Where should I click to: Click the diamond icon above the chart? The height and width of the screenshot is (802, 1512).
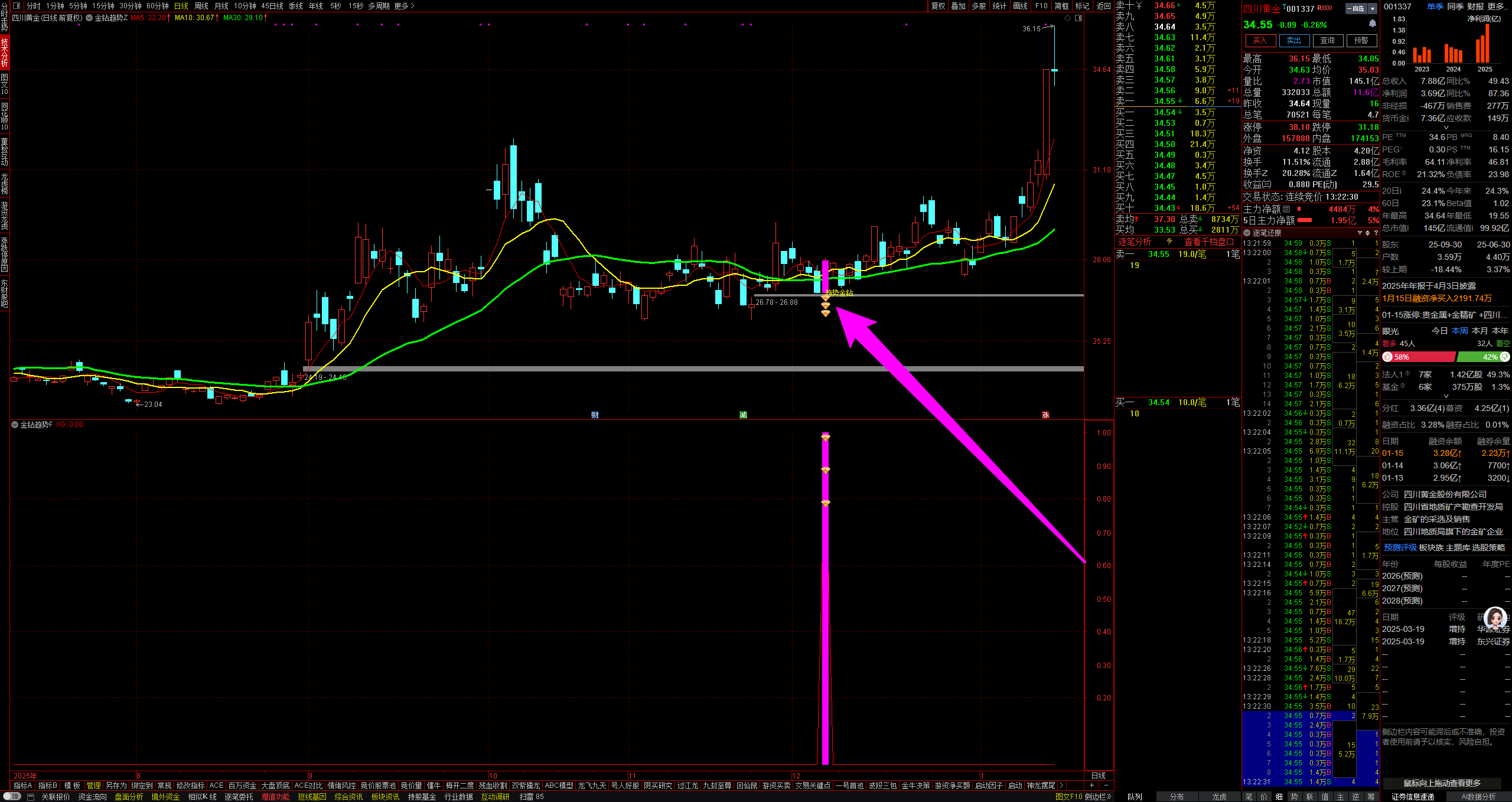[1067, 18]
